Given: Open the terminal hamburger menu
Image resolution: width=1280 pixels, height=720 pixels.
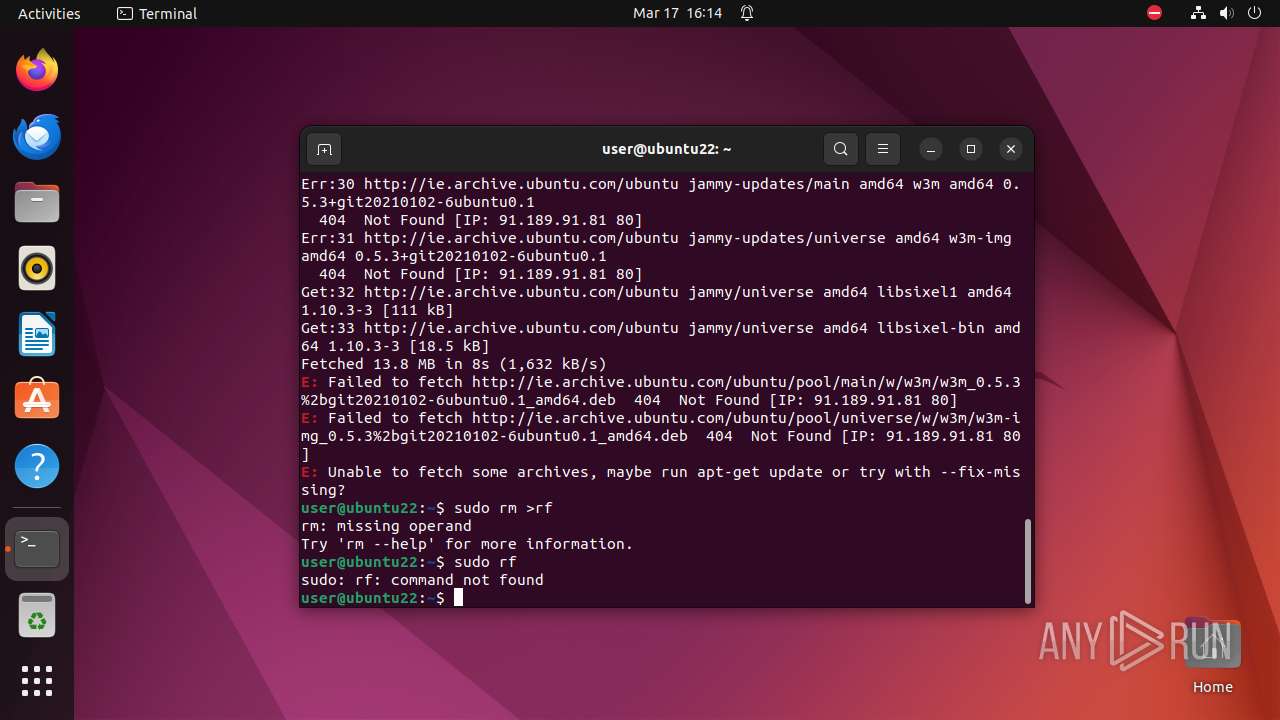Looking at the screenshot, I should [883, 149].
